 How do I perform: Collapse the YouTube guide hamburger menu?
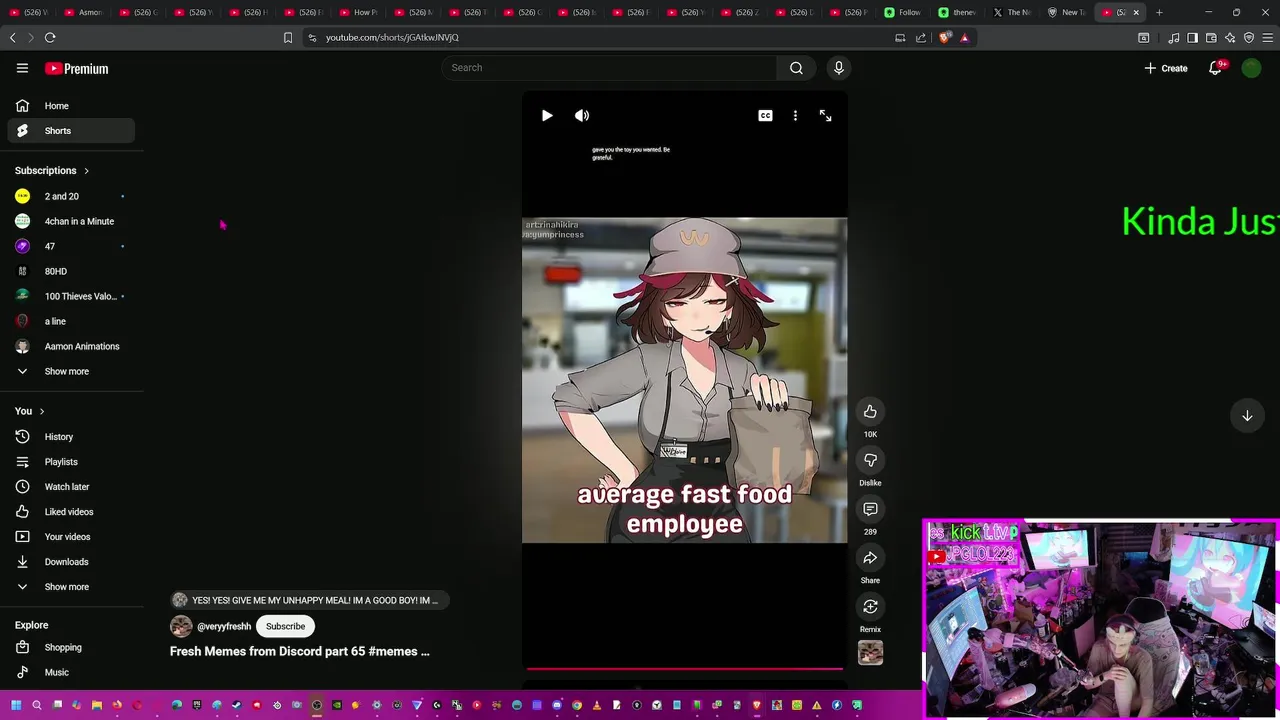pos(22,68)
